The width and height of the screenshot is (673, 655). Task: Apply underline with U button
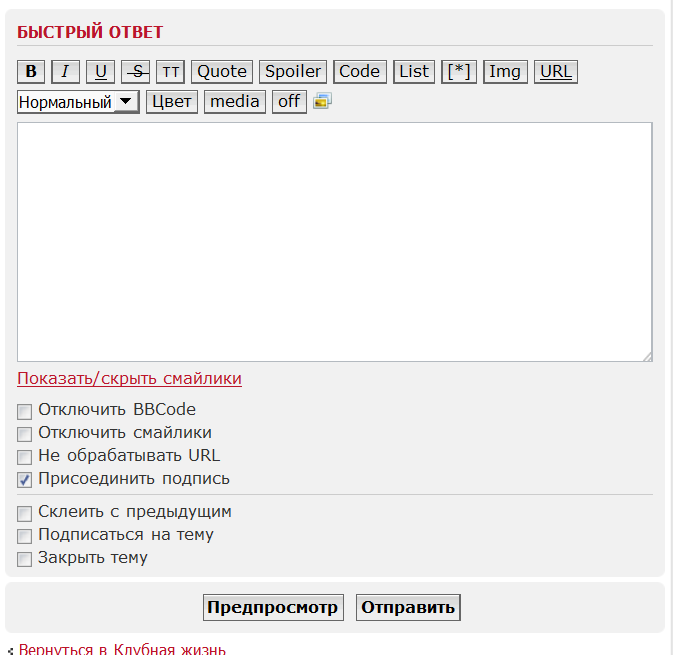[x=100, y=71]
